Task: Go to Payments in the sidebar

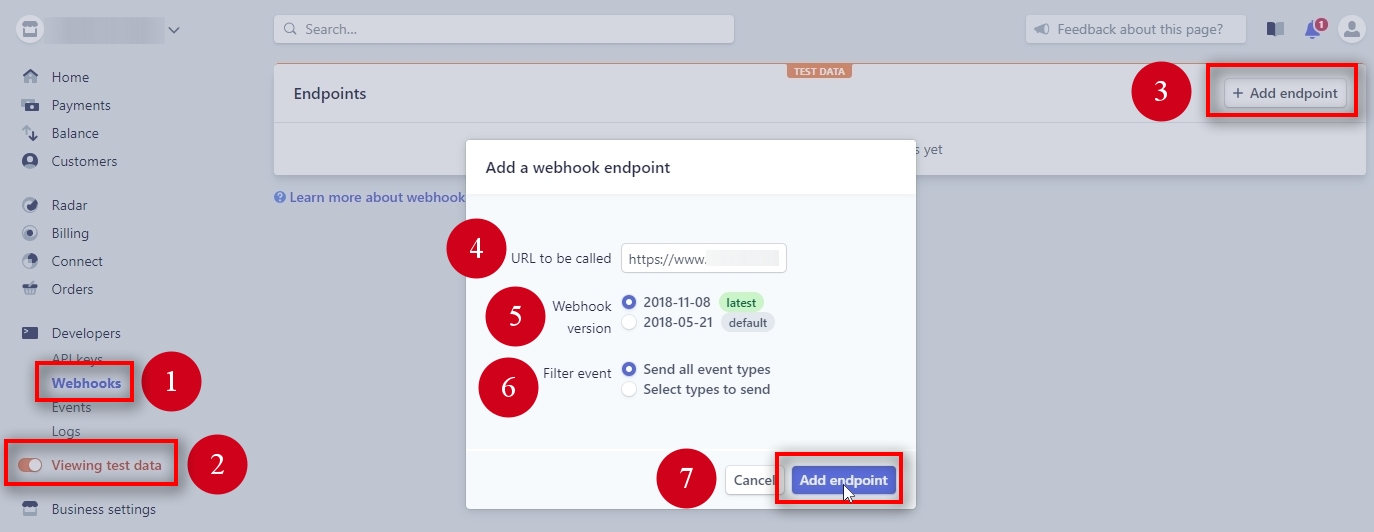Action: [81, 105]
